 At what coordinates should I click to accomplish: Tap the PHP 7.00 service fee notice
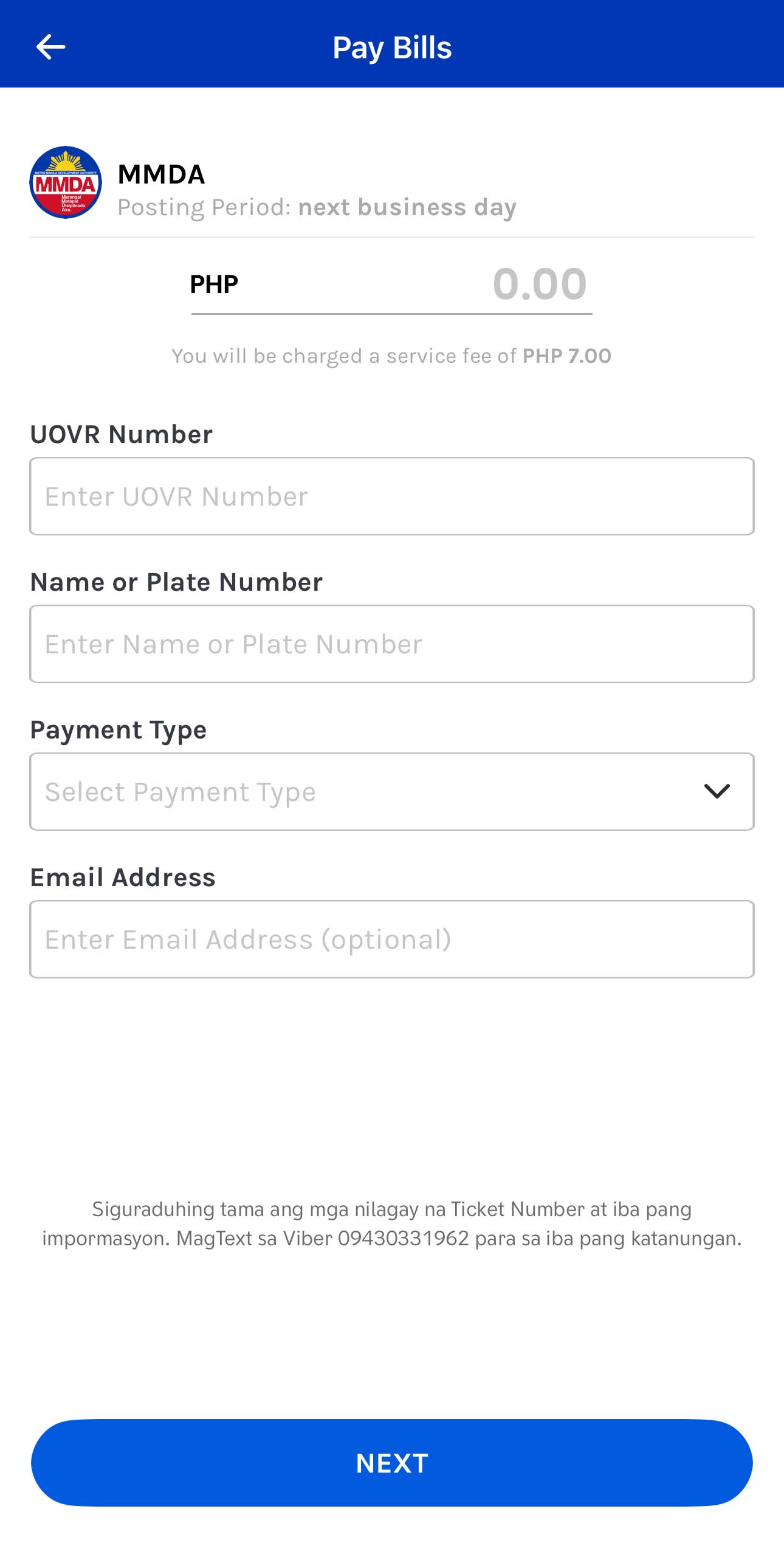(391, 356)
